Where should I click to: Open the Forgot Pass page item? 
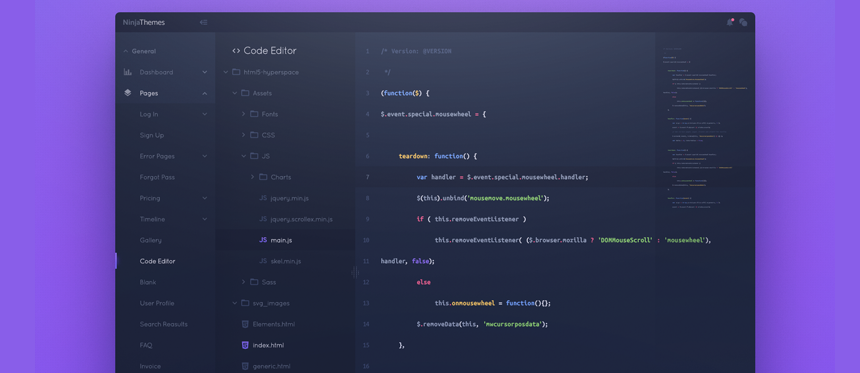(x=157, y=177)
